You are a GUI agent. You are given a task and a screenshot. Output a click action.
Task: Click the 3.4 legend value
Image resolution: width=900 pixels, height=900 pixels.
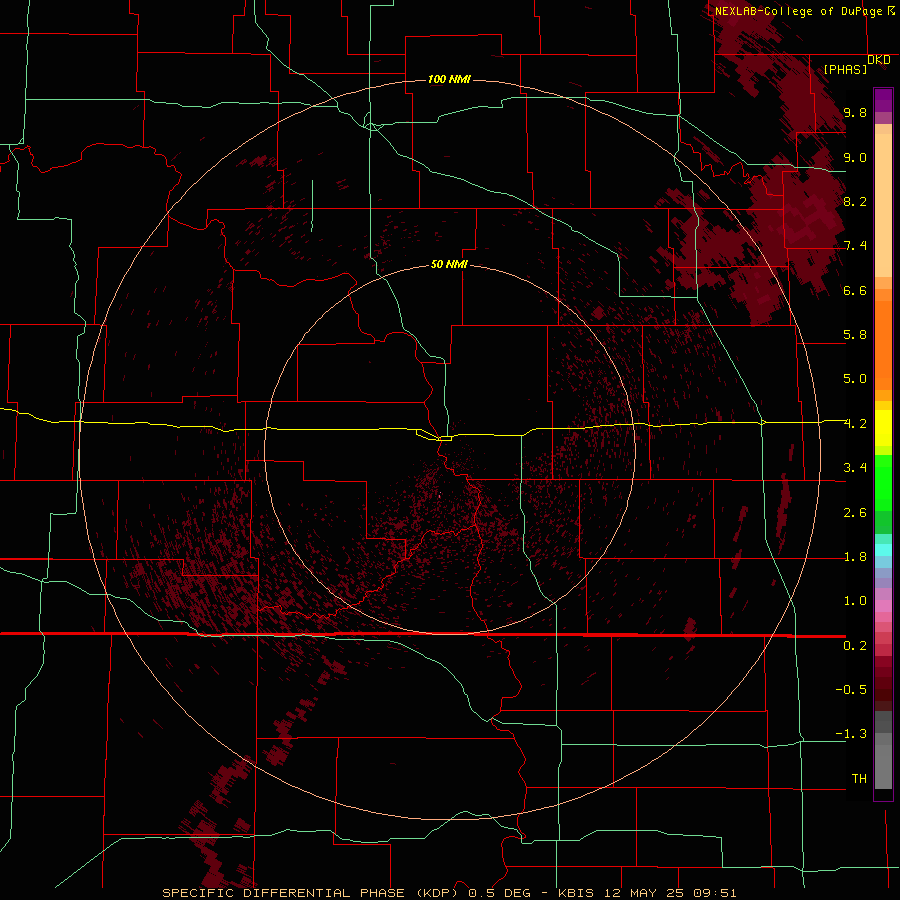point(855,468)
